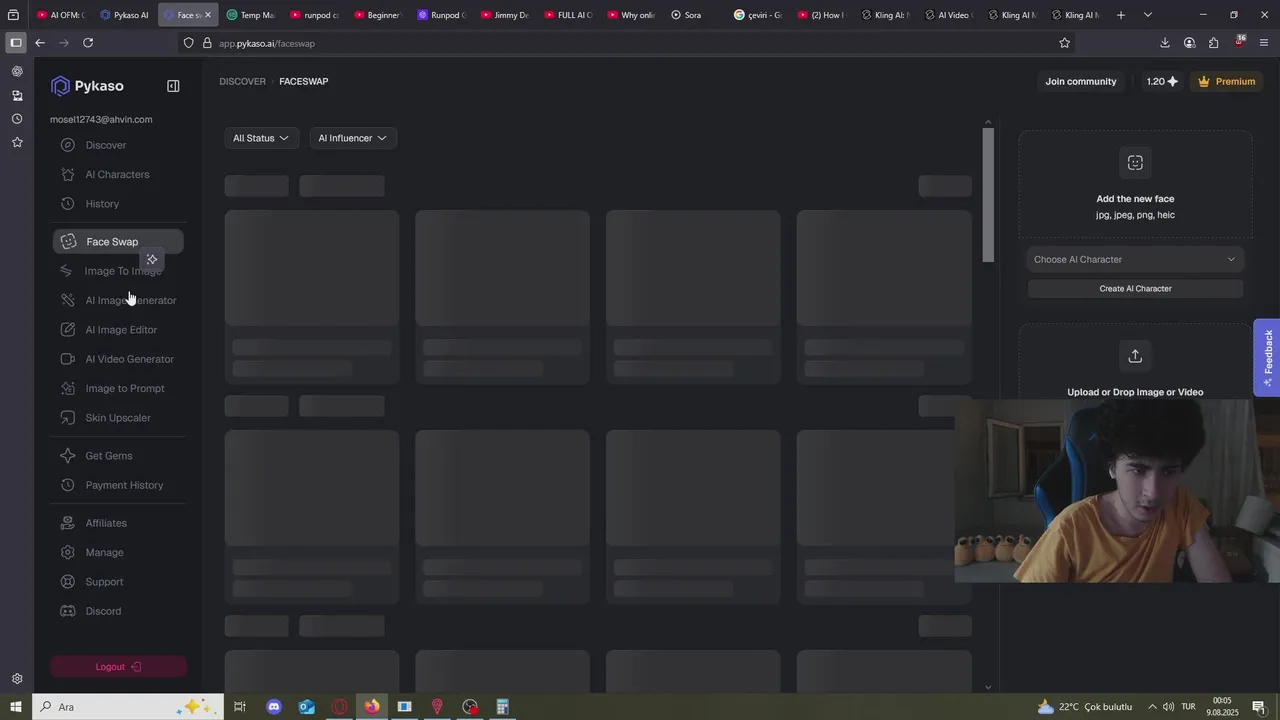Show hidden system tray icons chevron
This screenshot has height=720, width=1280.
coord(1152,707)
